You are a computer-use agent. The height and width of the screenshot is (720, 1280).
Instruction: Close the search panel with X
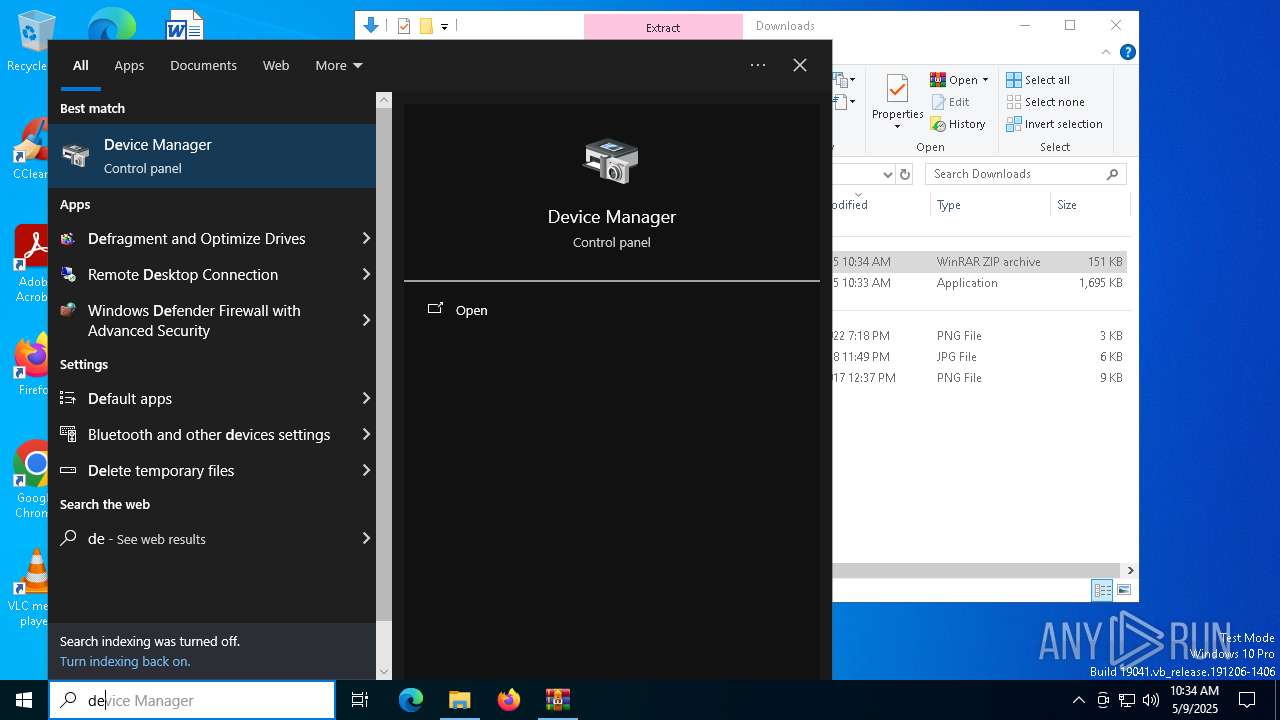(800, 65)
